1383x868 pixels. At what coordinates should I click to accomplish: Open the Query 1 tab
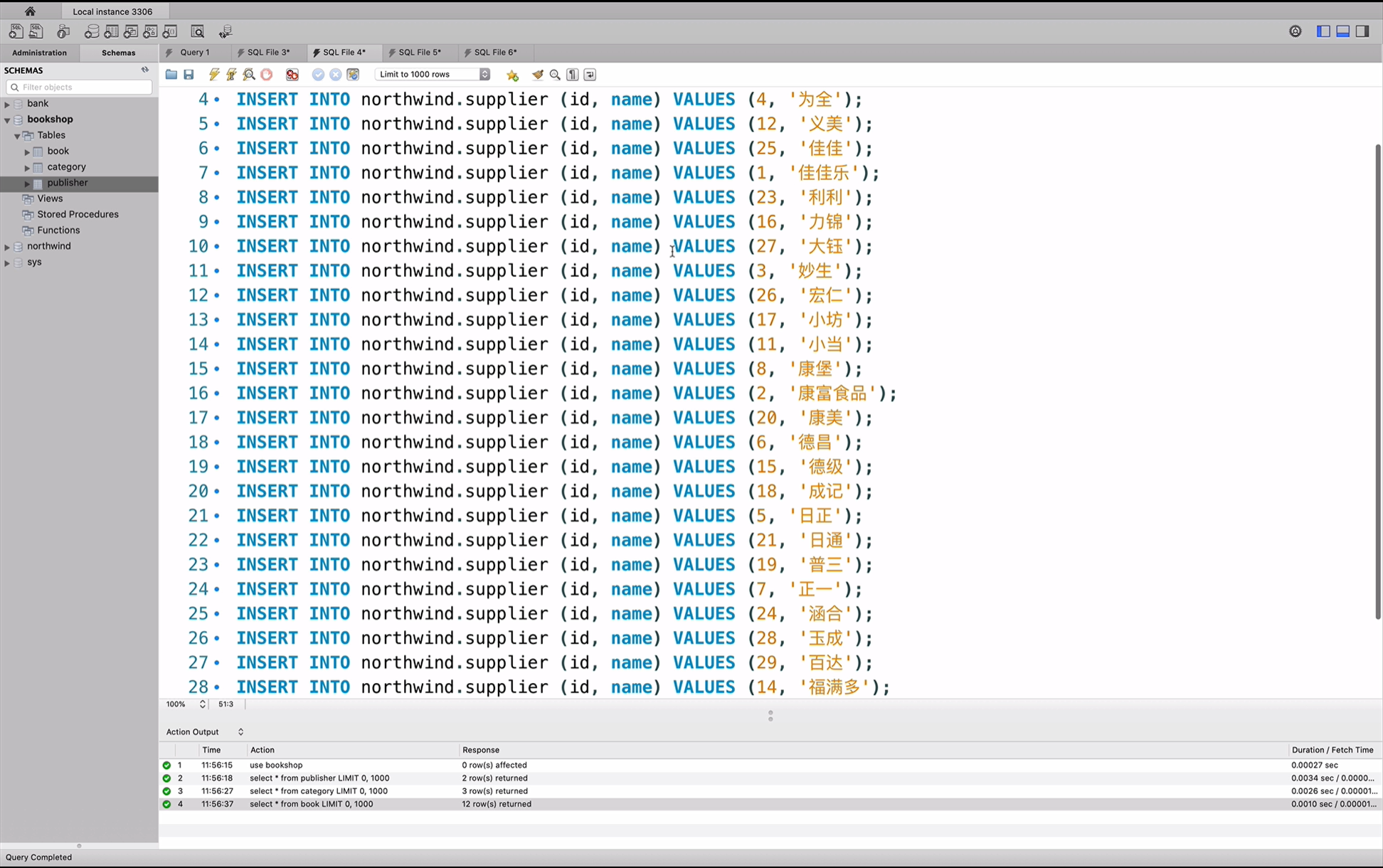pos(194,53)
